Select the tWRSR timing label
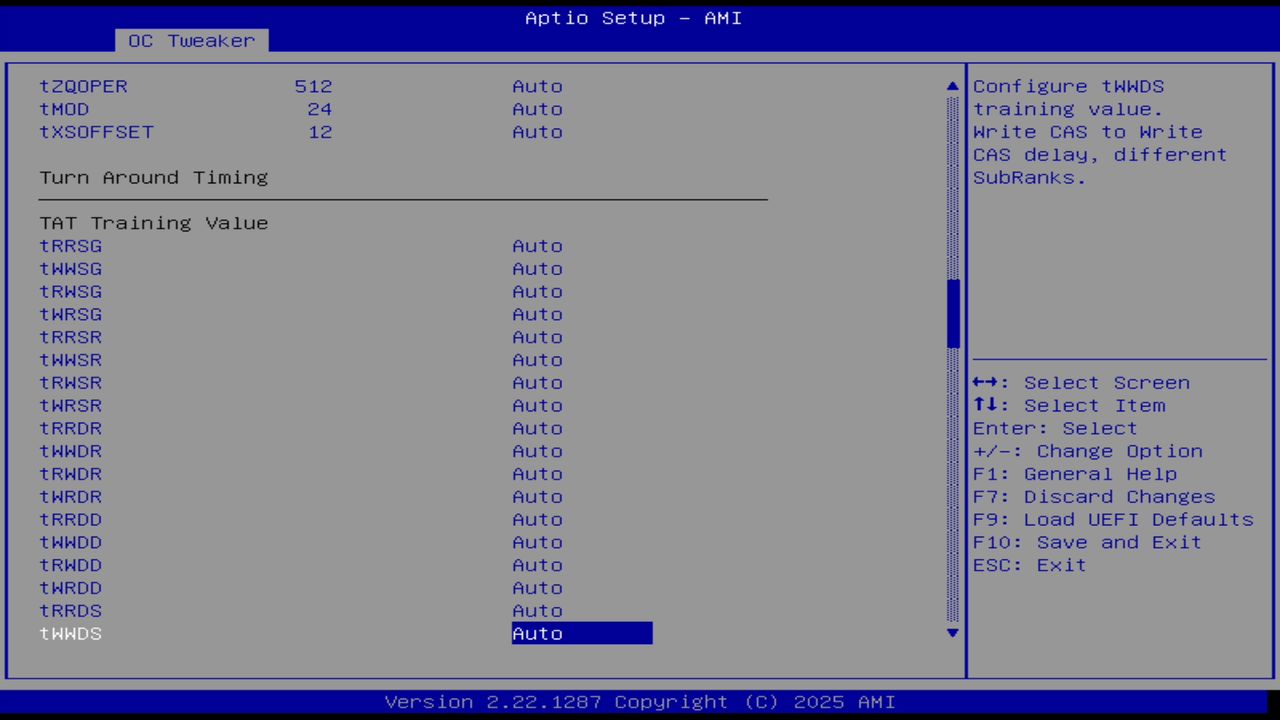Image resolution: width=1280 pixels, height=720 pixels. click(70, 406)
